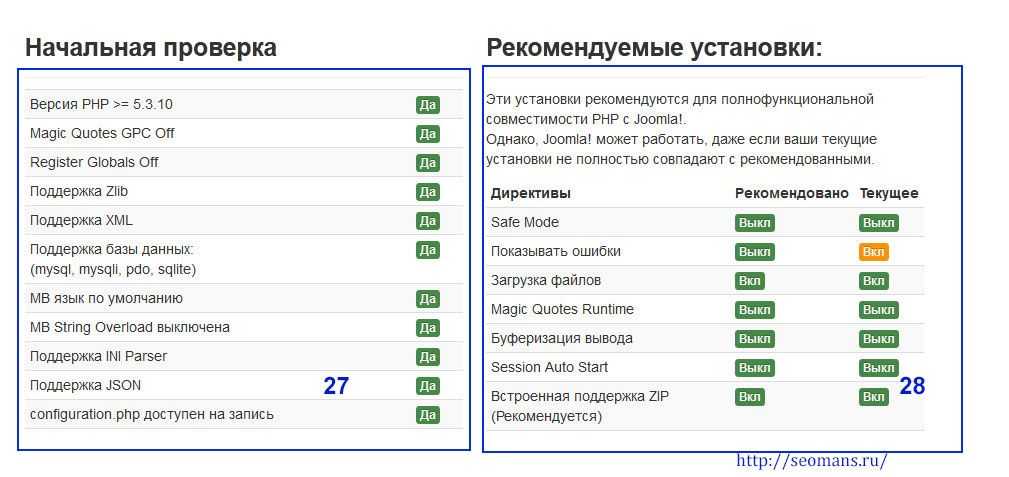
Task: Click the Директивы column header
Action: [x=530, y=193]
